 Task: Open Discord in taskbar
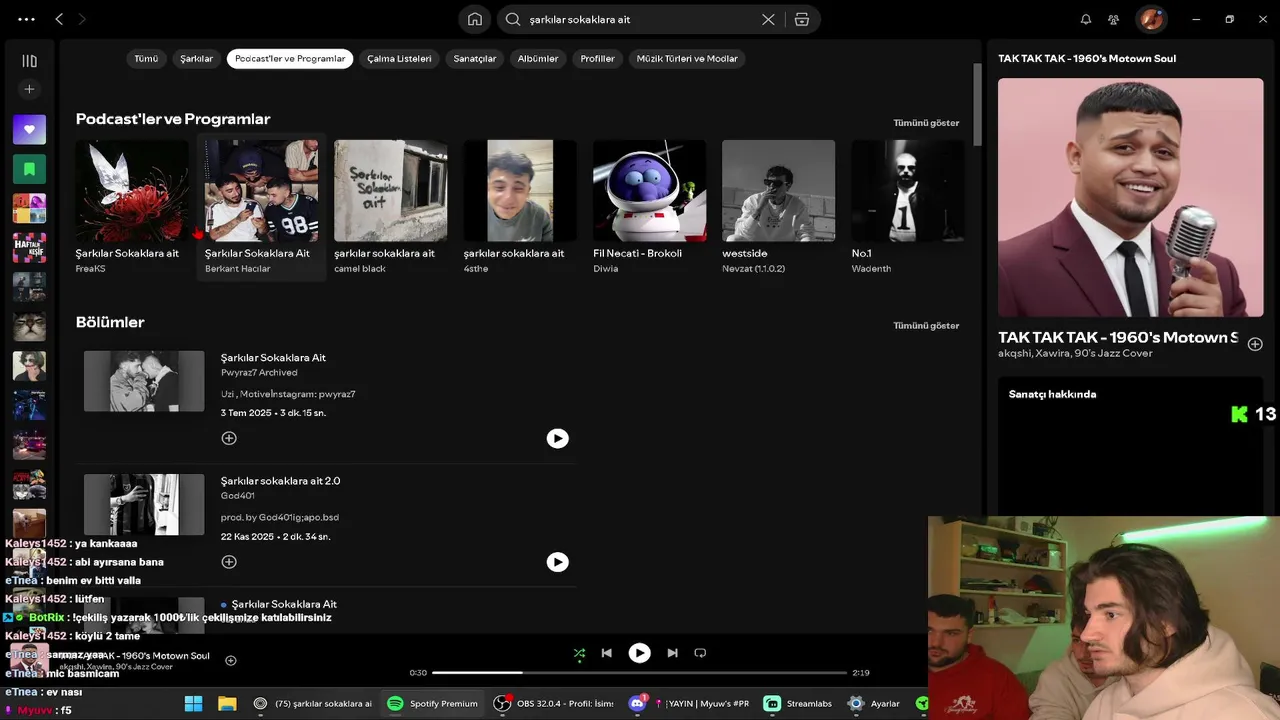637,704
